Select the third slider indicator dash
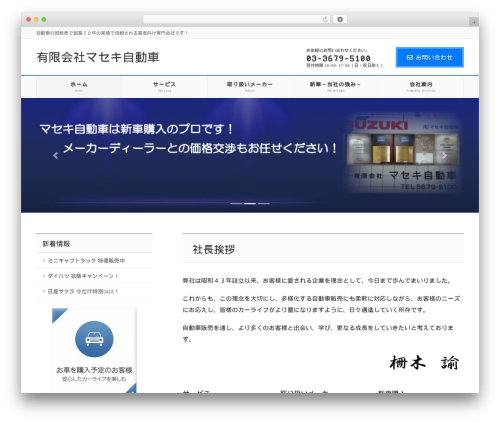Viewport: 500px width, 423px height. point(264,203)
